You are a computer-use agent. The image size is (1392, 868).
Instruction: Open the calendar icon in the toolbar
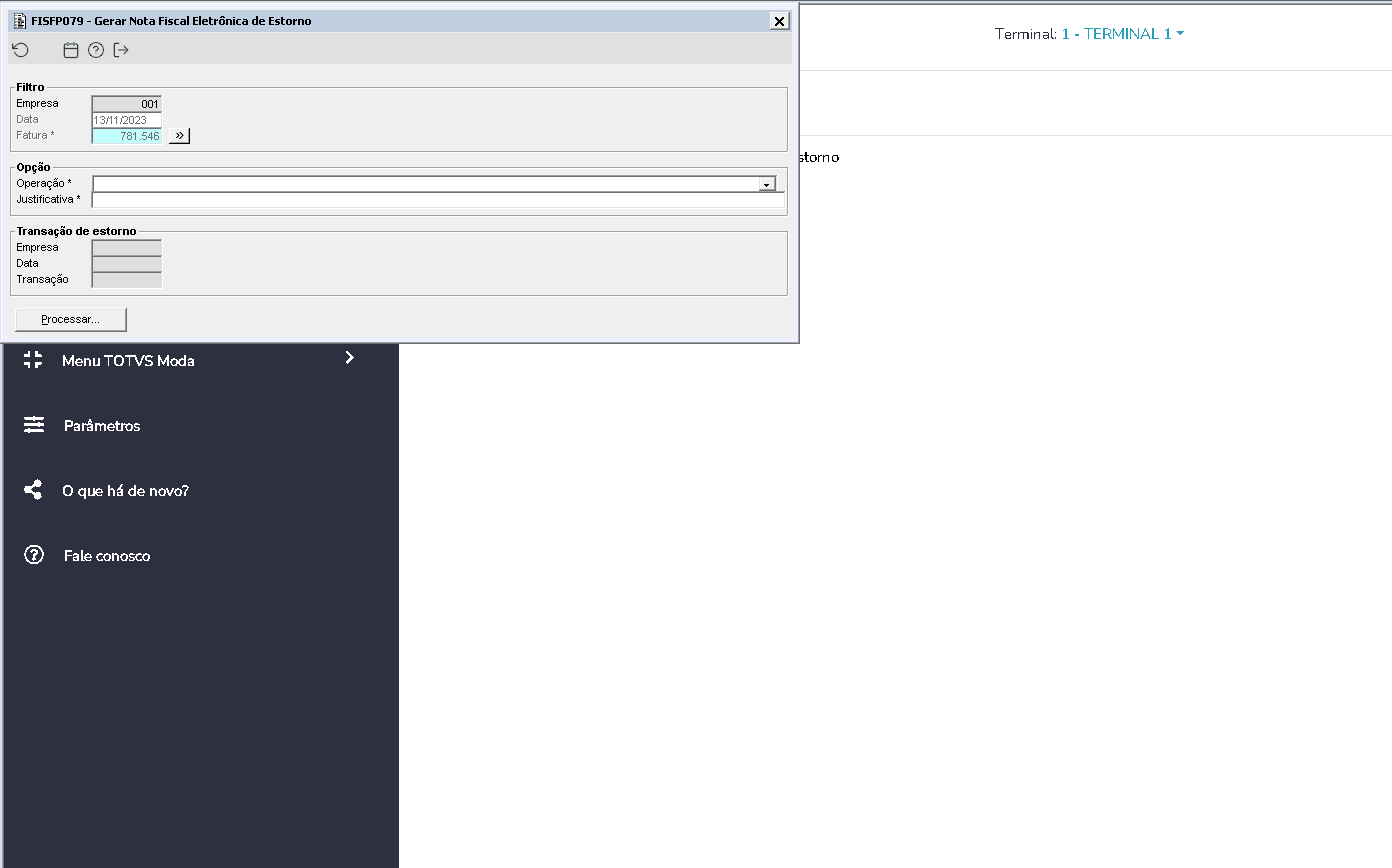[x=71, y=50]
